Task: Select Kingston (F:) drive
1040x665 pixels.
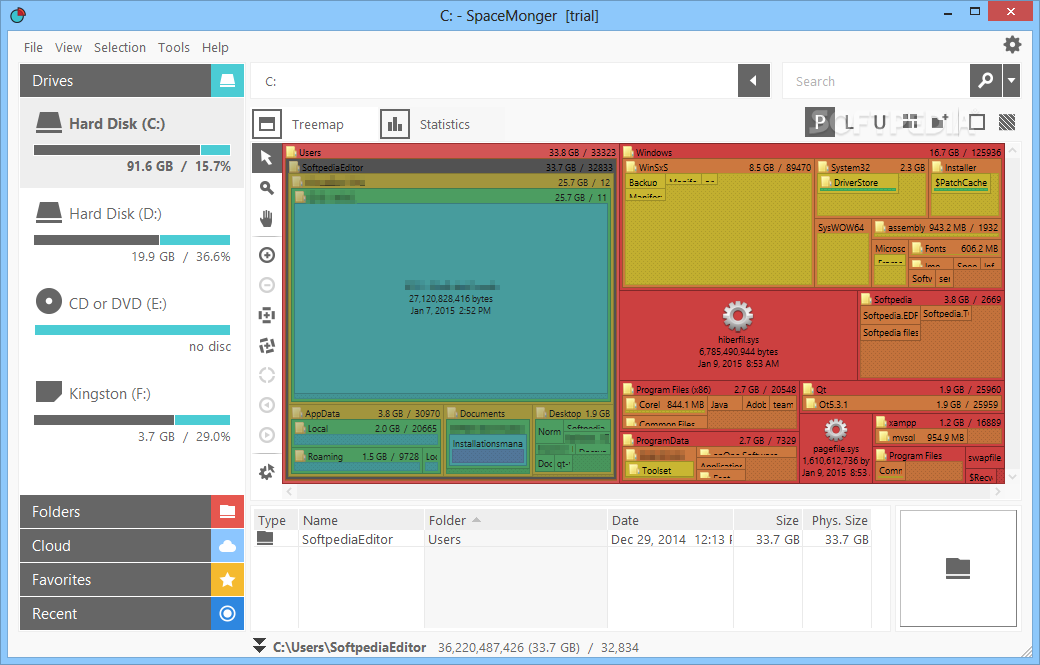Action: click(x=132, y=413)
